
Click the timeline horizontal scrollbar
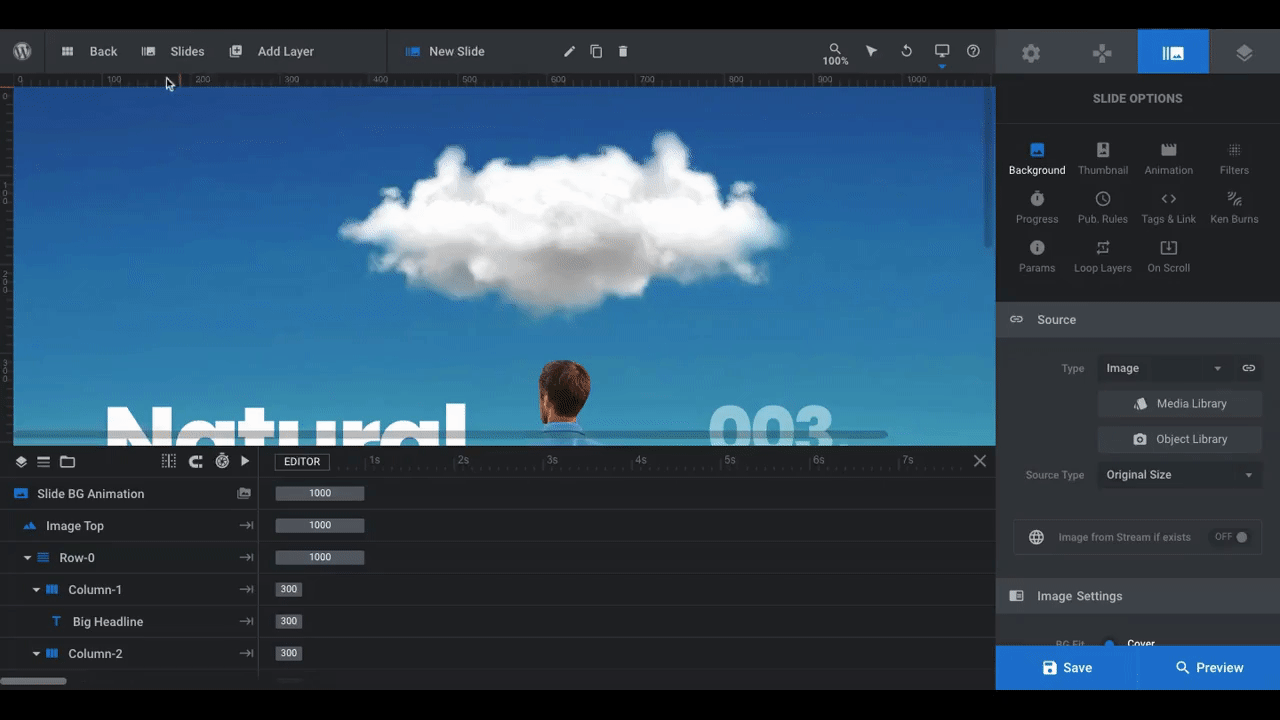(33, 681)
